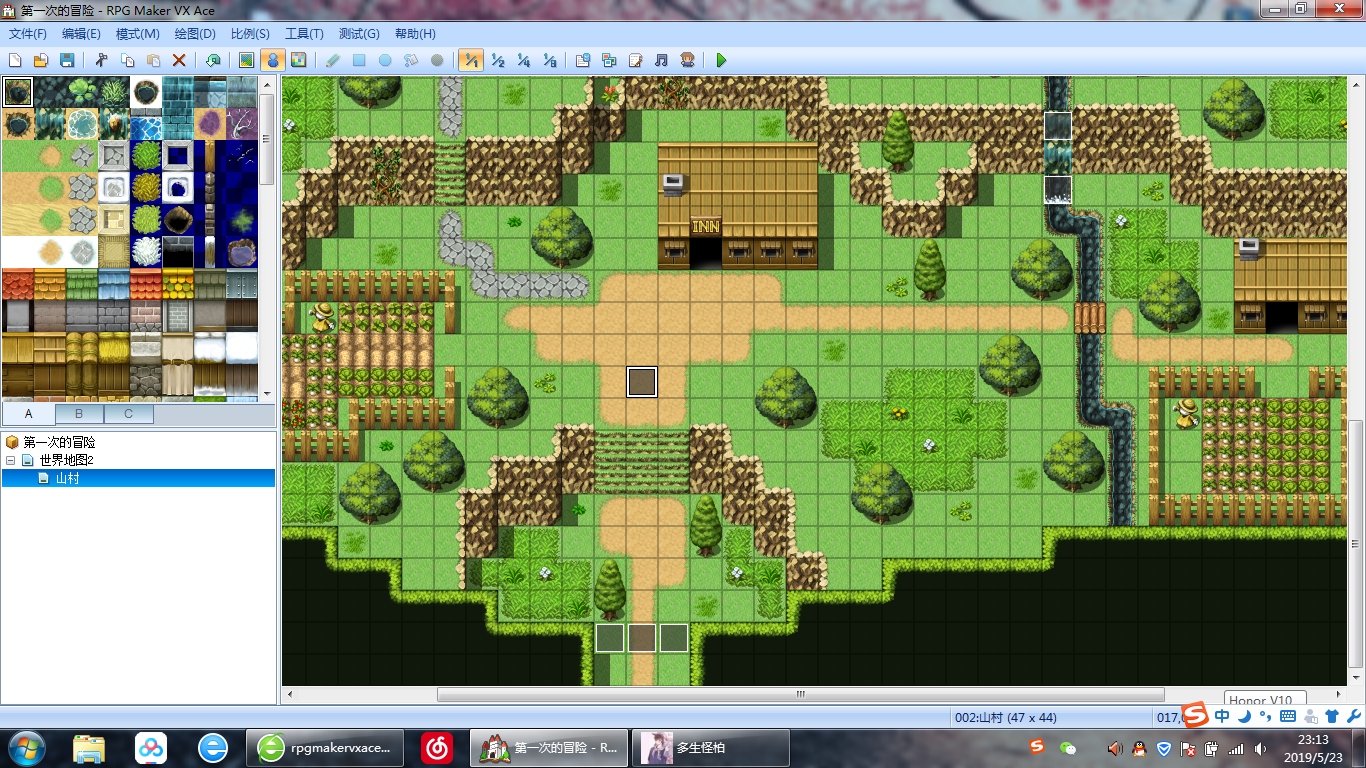This screenshot has height=768, width=1366.
Task: Set zoom scale to 1/8
Action: point(549,60)
